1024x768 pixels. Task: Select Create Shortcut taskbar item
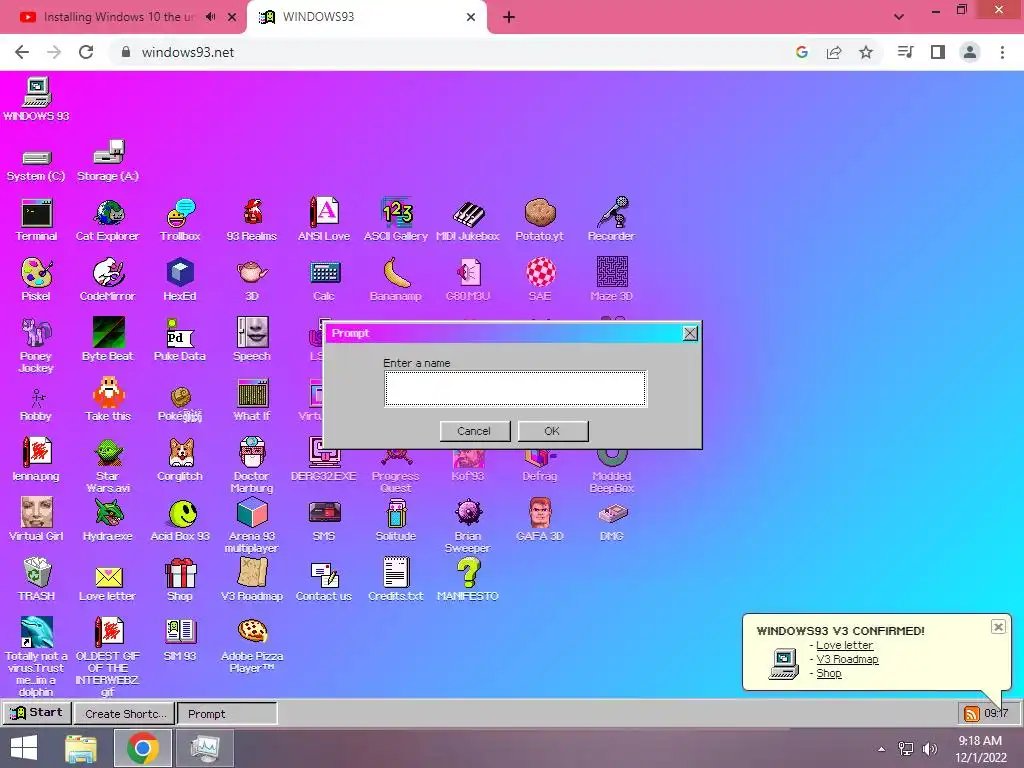pos(125,714)
